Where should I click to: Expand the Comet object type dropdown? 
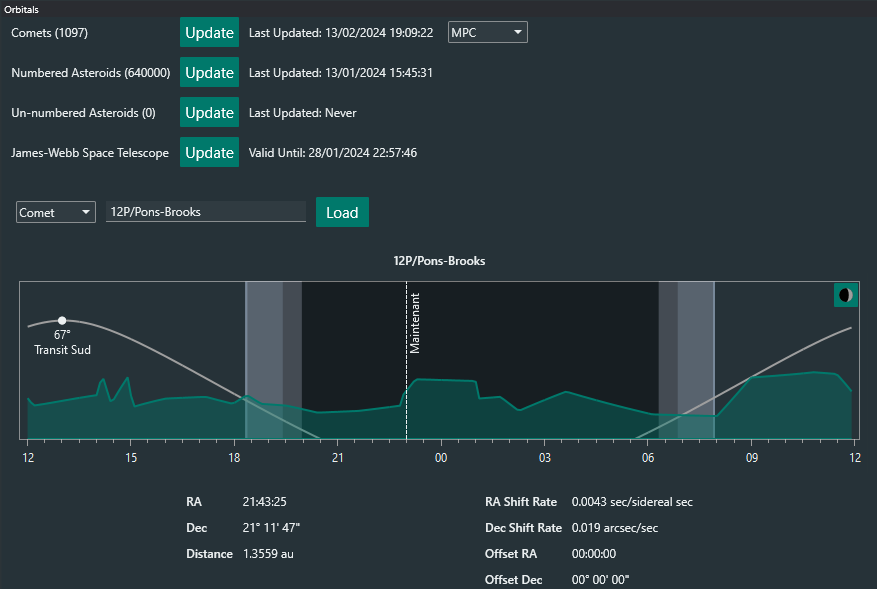pos(55,212)
